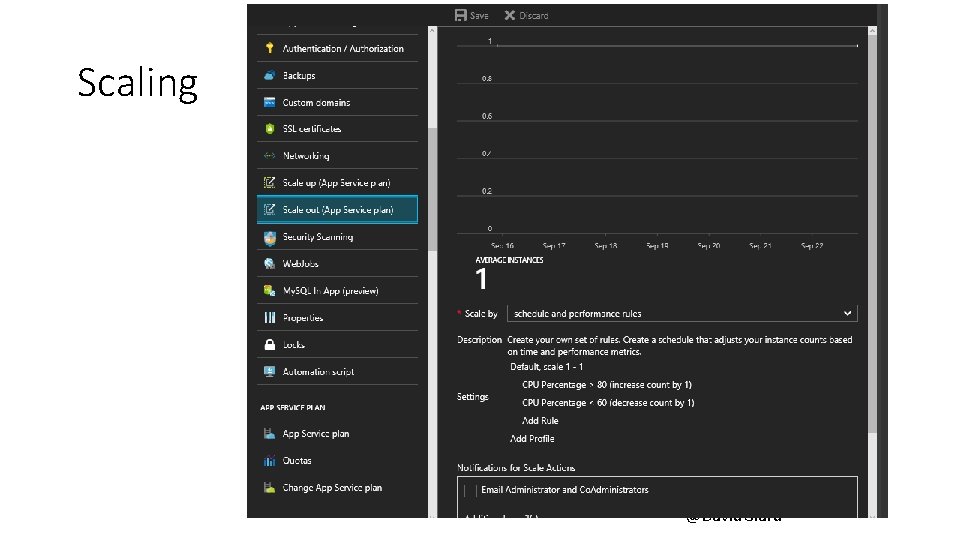Click the Authentication key icon
The width and height of the screenshot is (960, 540).
coord(269,48)
